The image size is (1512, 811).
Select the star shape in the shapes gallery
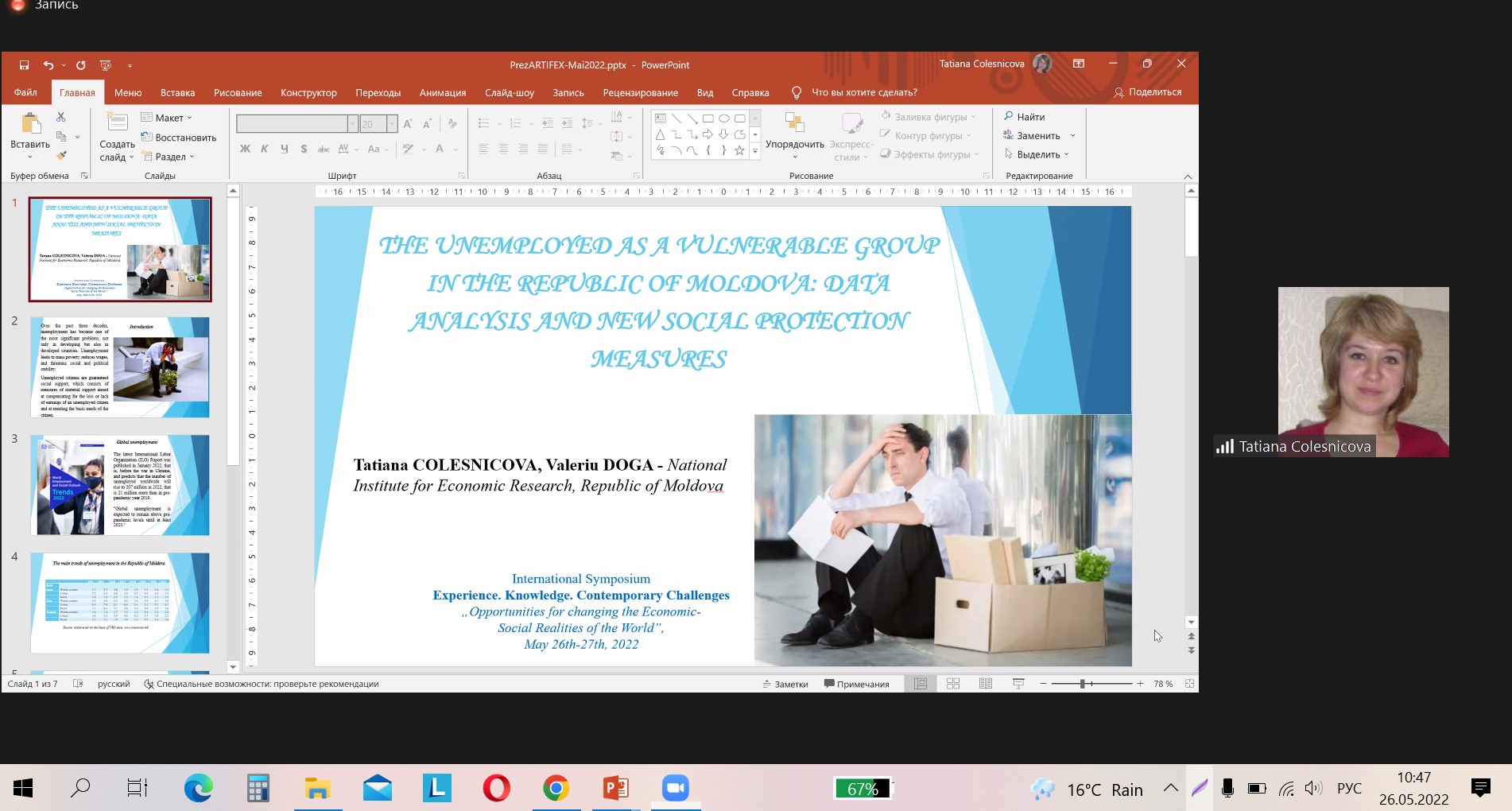coord(739,150)
